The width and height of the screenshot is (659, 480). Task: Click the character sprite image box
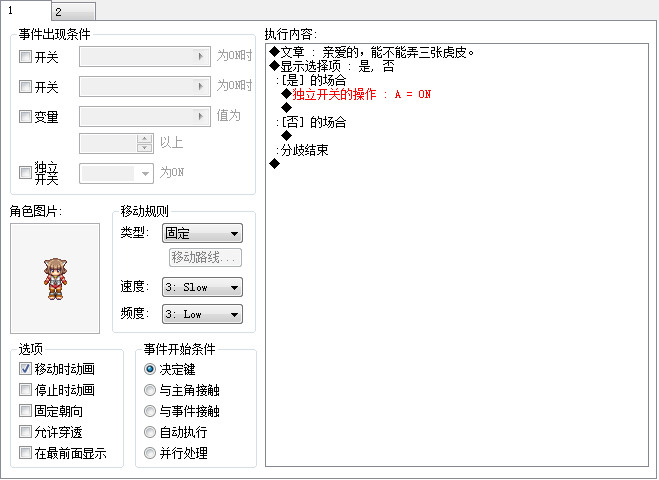pos(55,278)
